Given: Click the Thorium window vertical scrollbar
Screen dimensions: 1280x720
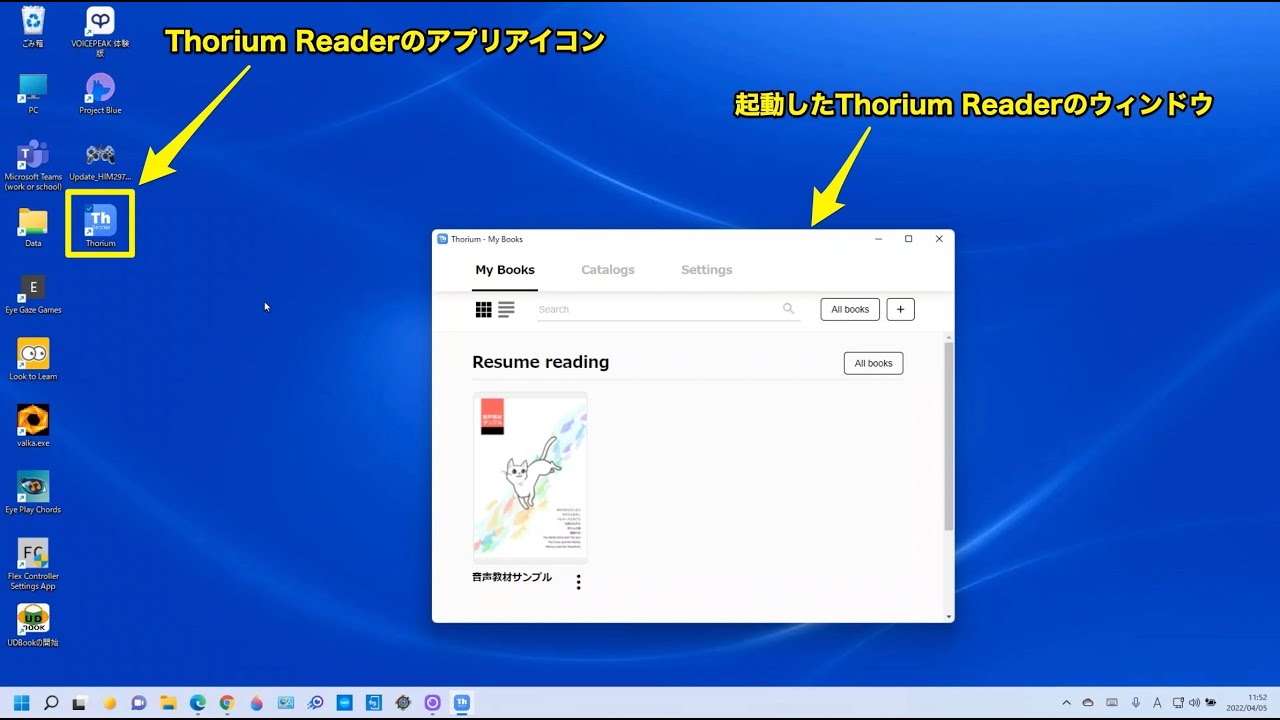Looking at the screenshot, I should coord(949,436).
